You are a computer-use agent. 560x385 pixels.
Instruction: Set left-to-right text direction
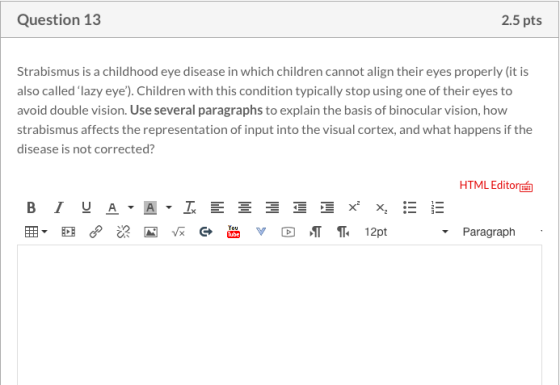(315, 232)
